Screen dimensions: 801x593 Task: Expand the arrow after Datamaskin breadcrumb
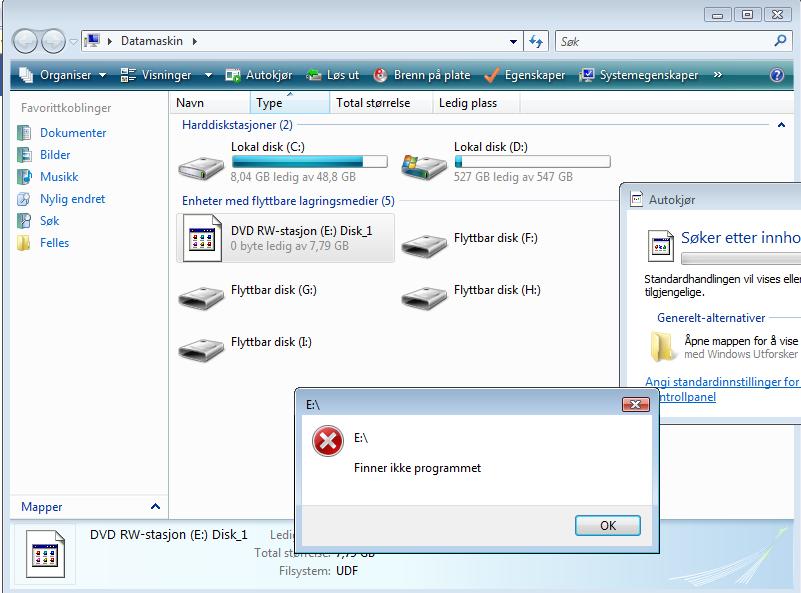(195, 41)
